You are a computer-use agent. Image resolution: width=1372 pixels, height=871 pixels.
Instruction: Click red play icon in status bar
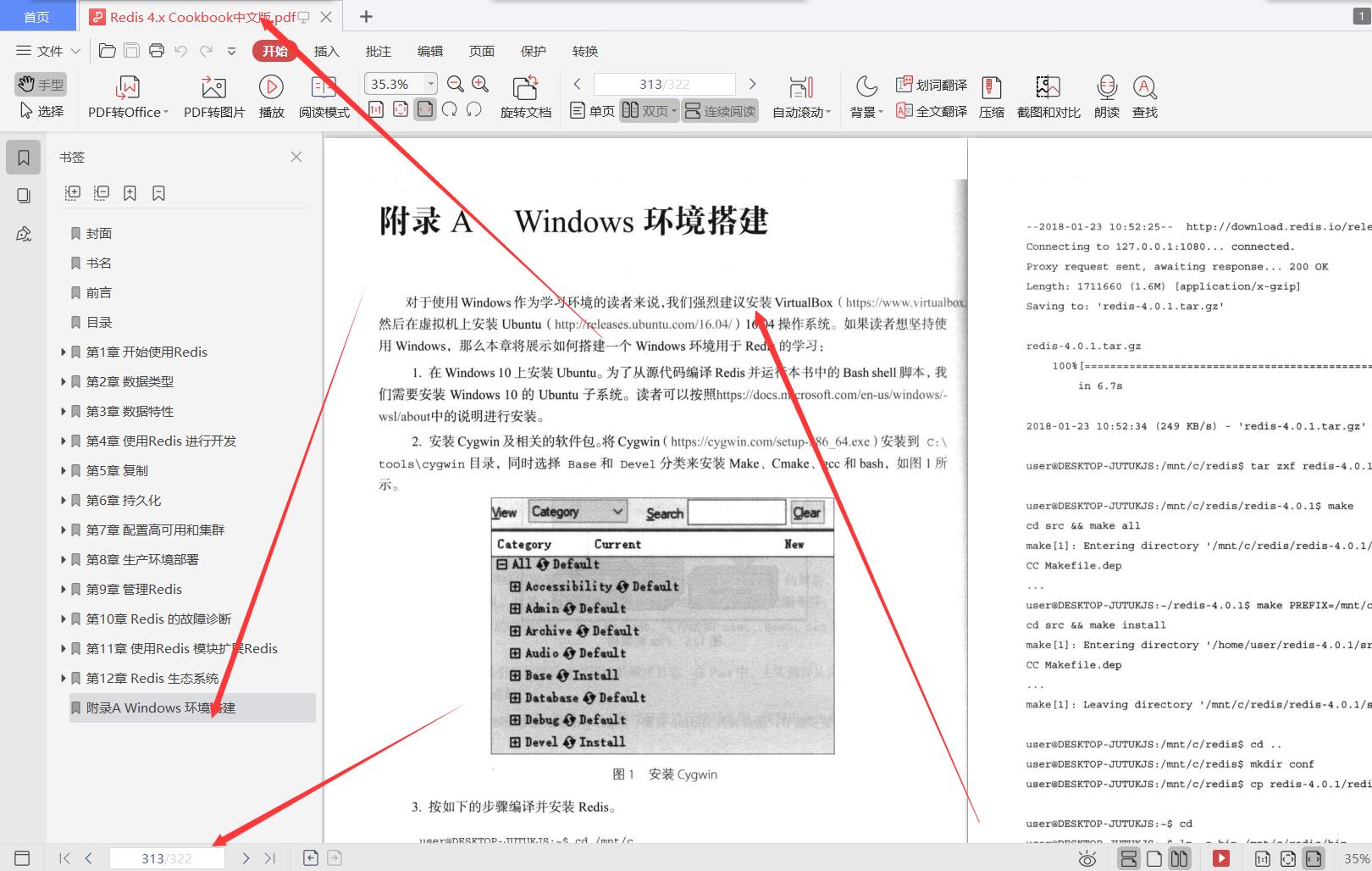tap(1221, 858)
